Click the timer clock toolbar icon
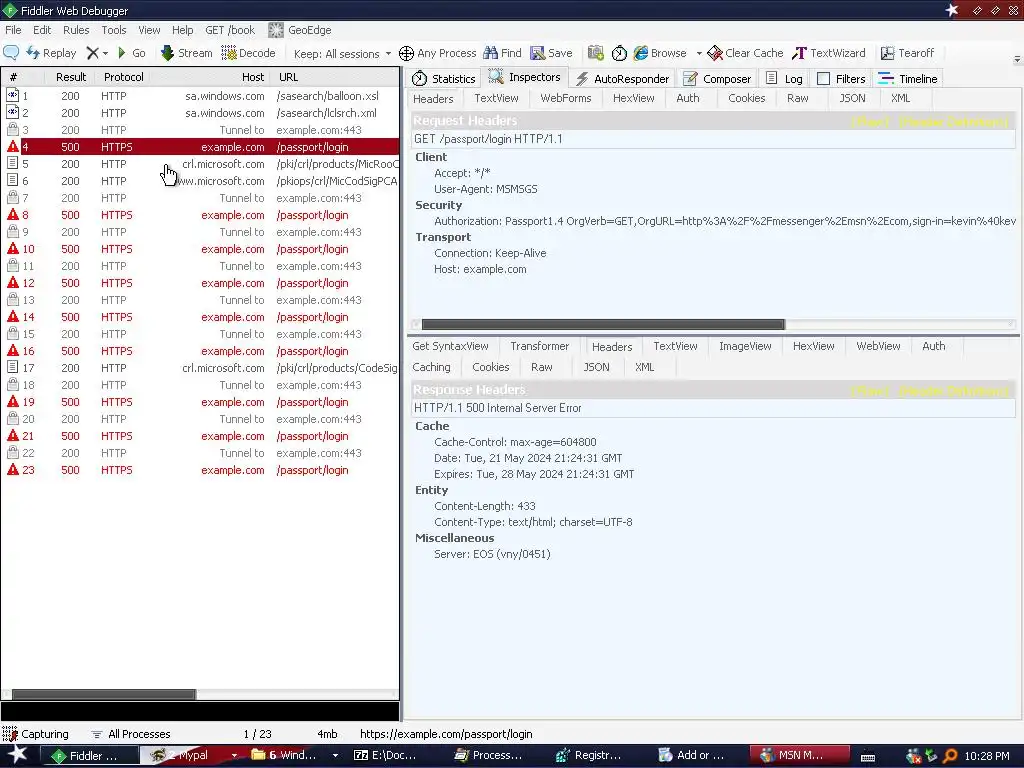Viewport: 1024px width, 768px height. tap(619, 53)
